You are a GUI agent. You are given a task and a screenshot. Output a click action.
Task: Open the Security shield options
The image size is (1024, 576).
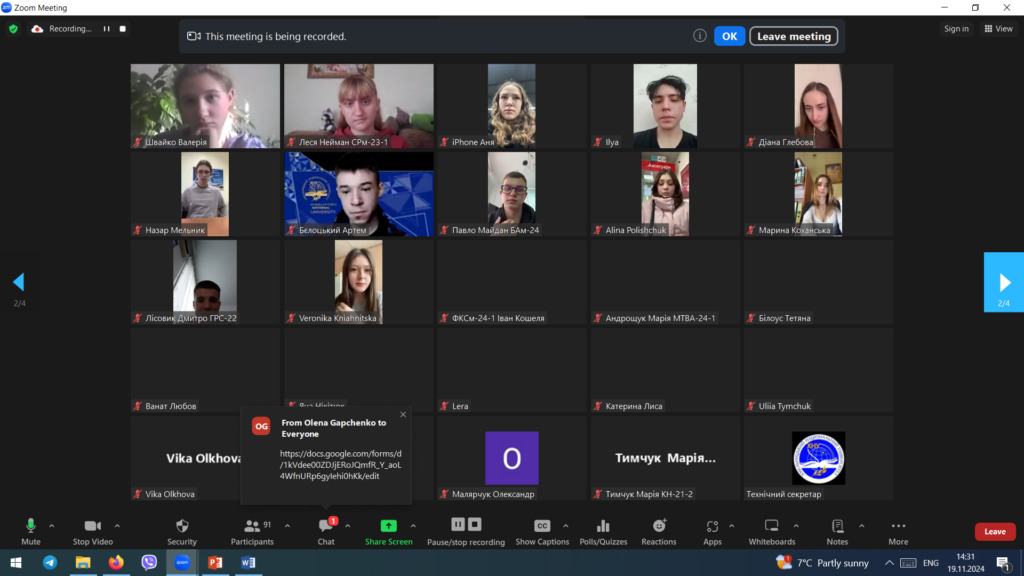click(182, 526)
